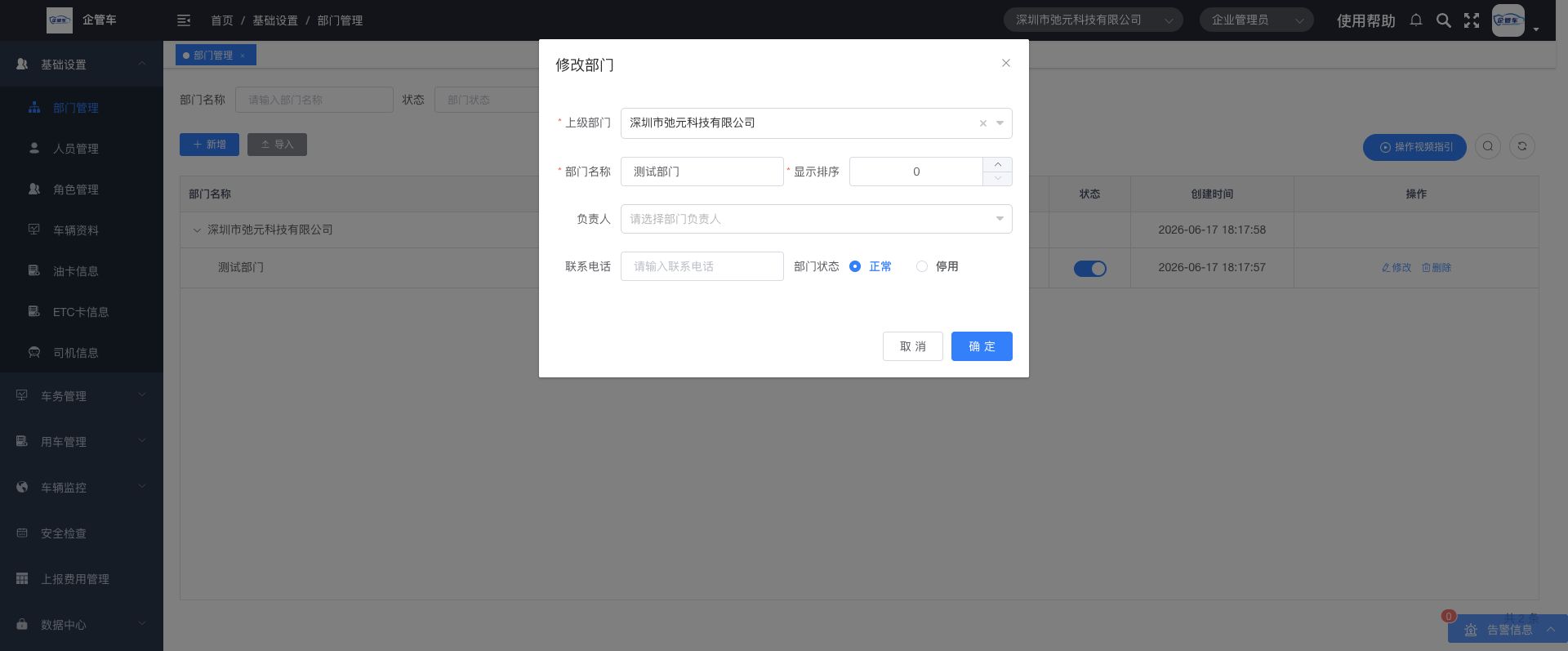Viewport: 1568px width, 651px height.
Task: Open the 部门状态 filter dropdown
Action: tap(486, 100)
